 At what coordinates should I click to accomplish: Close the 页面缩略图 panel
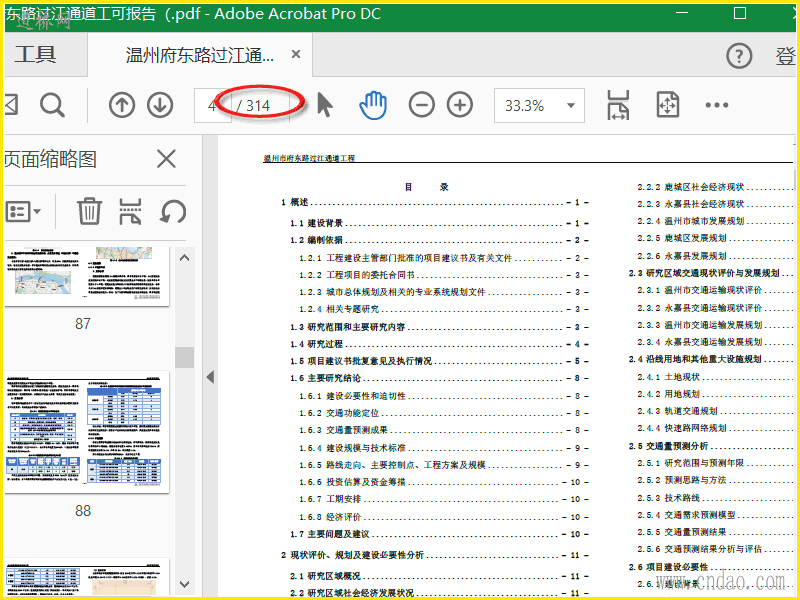pyautogui.click(x=166, y=159)
